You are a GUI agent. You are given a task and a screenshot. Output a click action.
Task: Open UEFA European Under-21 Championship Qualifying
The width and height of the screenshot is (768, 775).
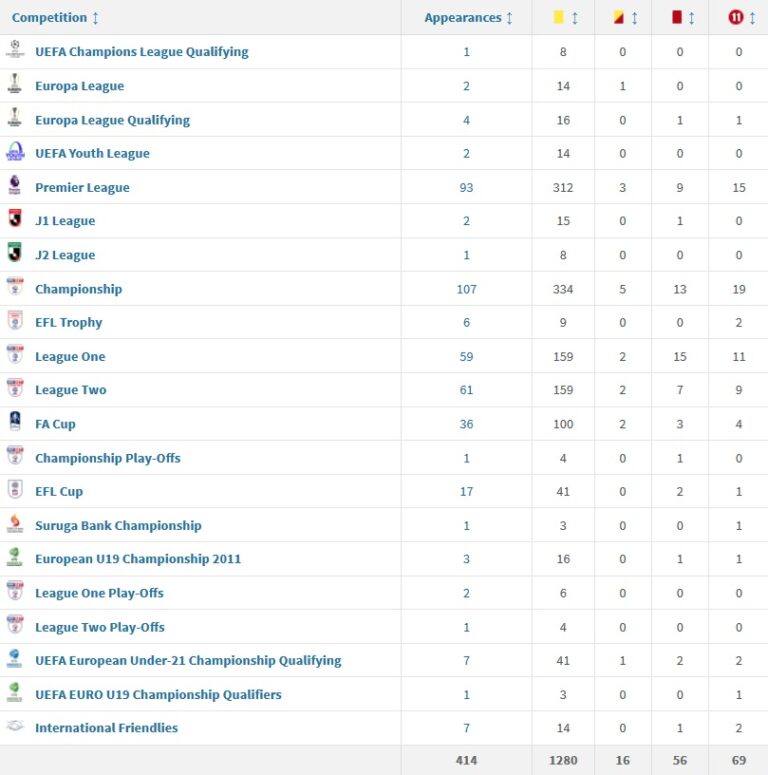click(x=188, y=660)
